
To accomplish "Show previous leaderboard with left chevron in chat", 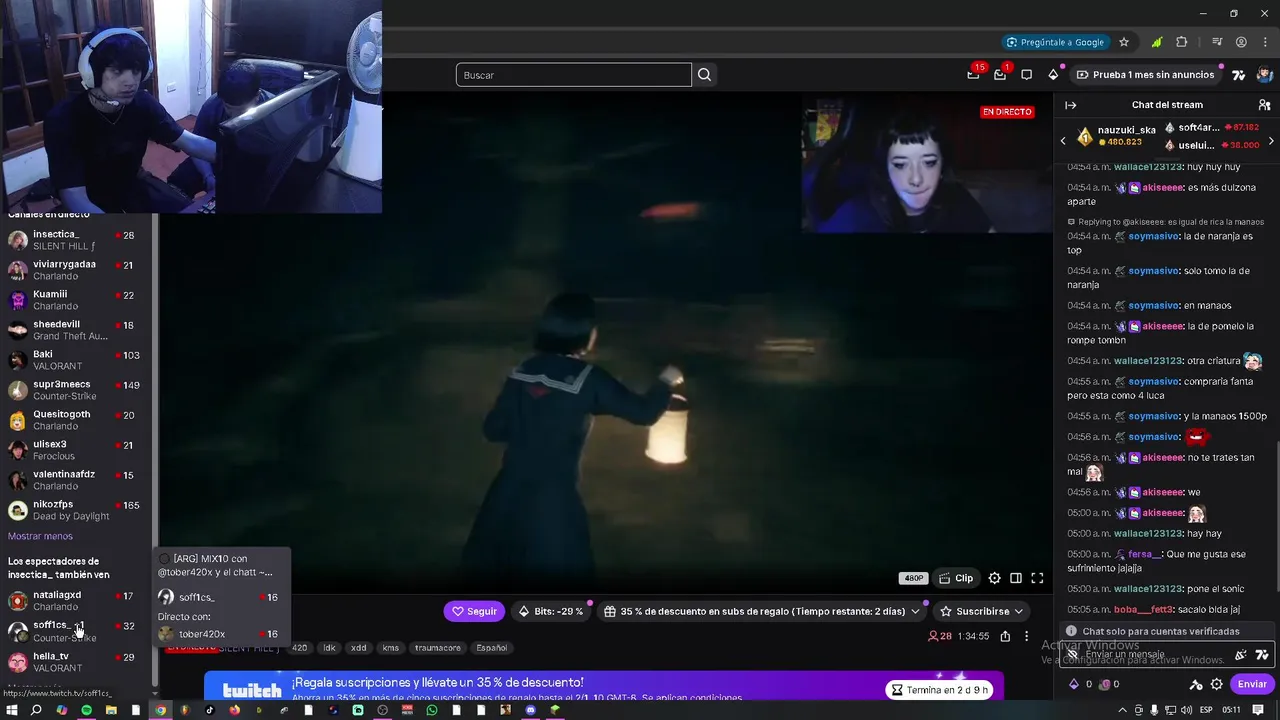I will click(x=1063, y=141).
